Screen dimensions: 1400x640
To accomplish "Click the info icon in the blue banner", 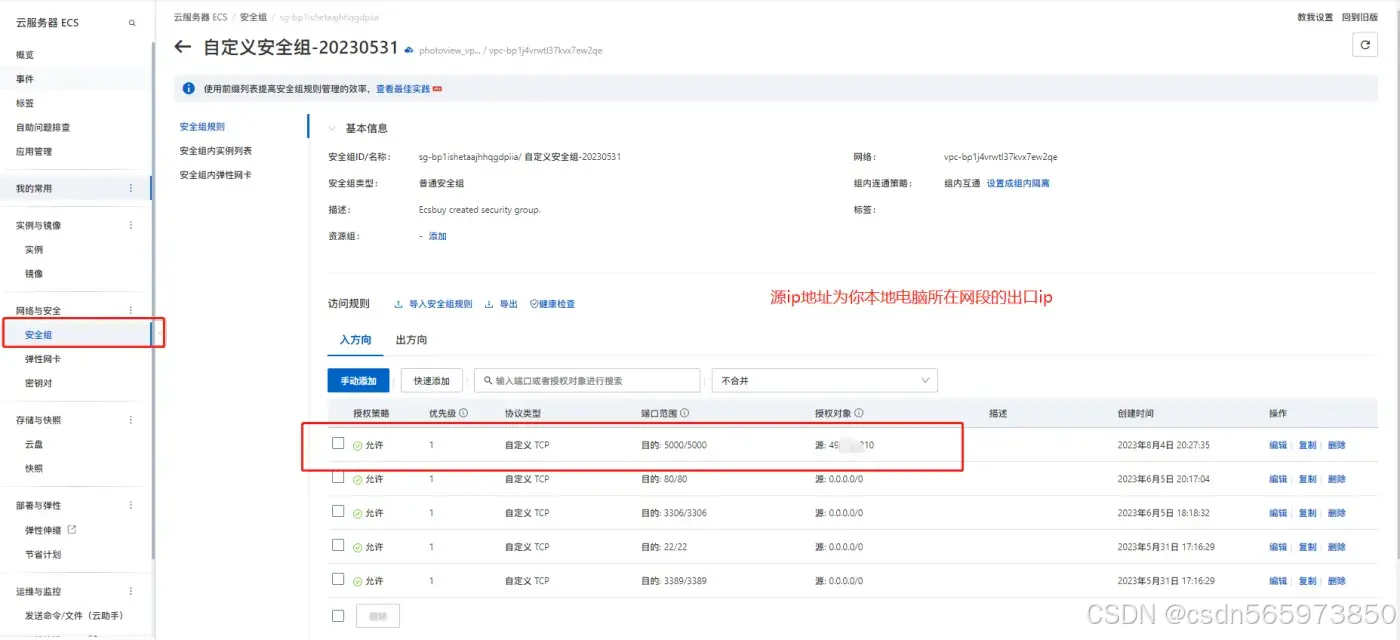I will (x=189, y=88).
